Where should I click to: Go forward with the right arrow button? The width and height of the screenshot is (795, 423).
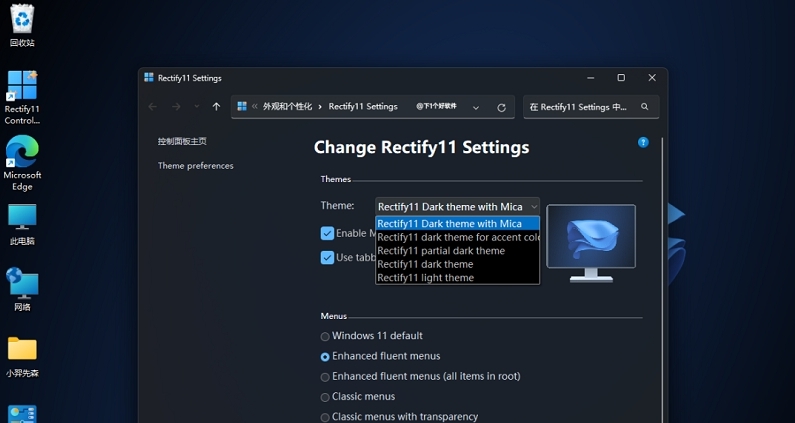(176, 107)
